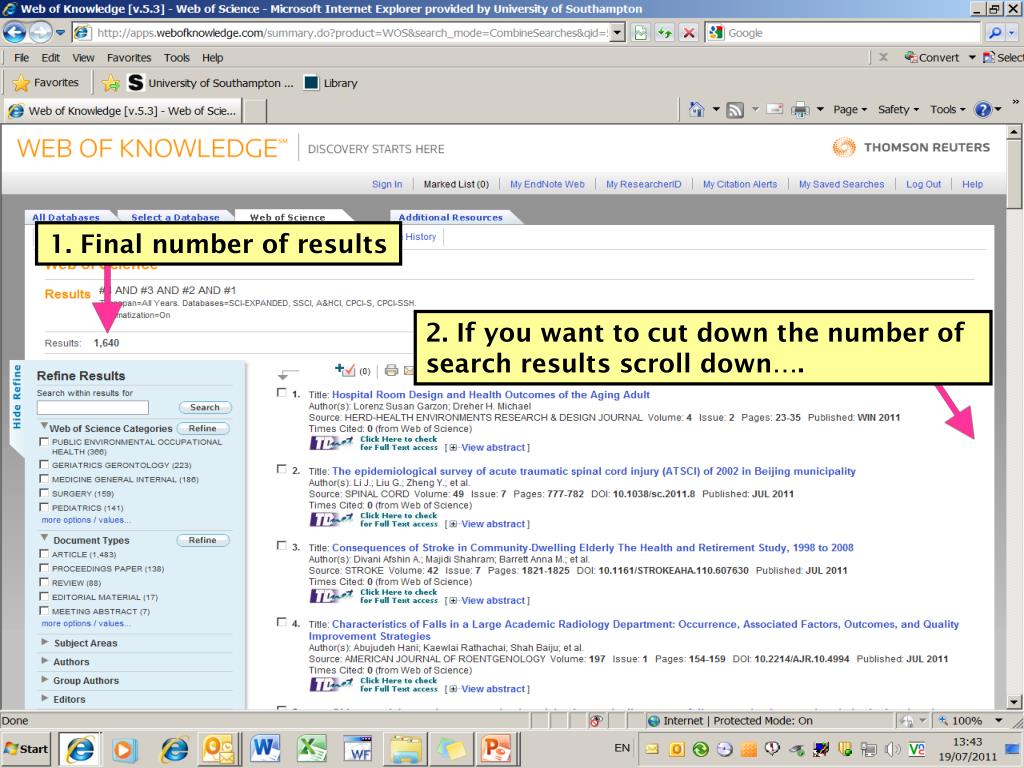Click the Log Out link
Image resolution: width=1024 pixels, height=768 pixels.
point(923,184)
